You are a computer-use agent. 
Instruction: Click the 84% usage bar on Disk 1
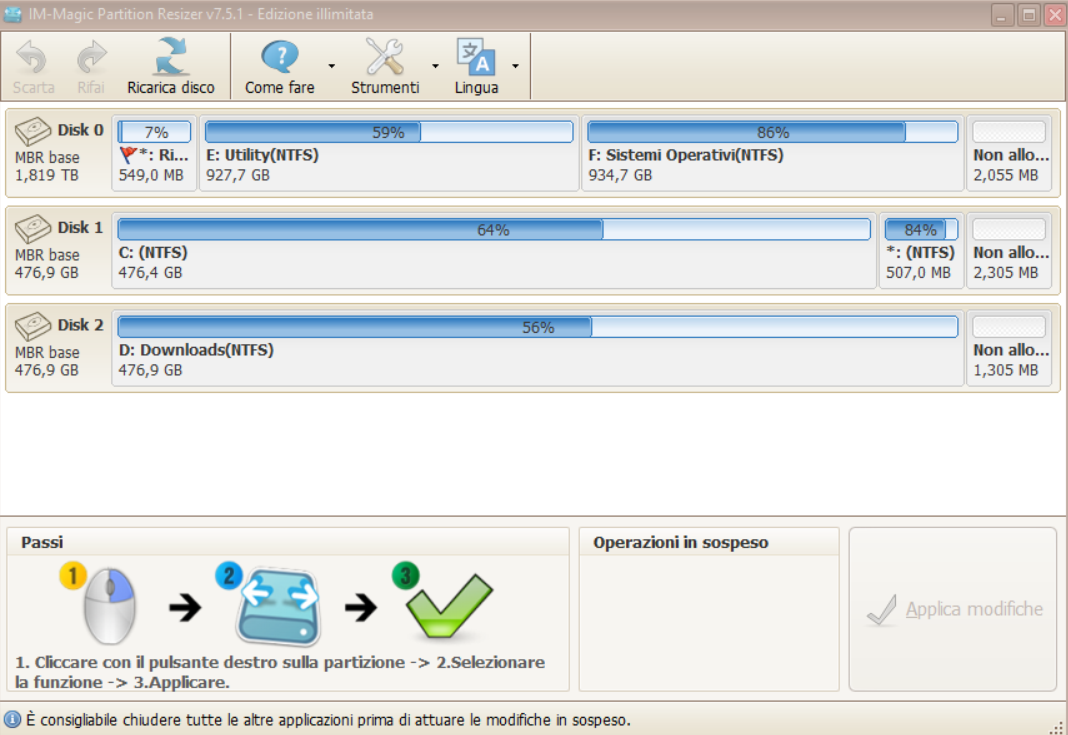921,230
